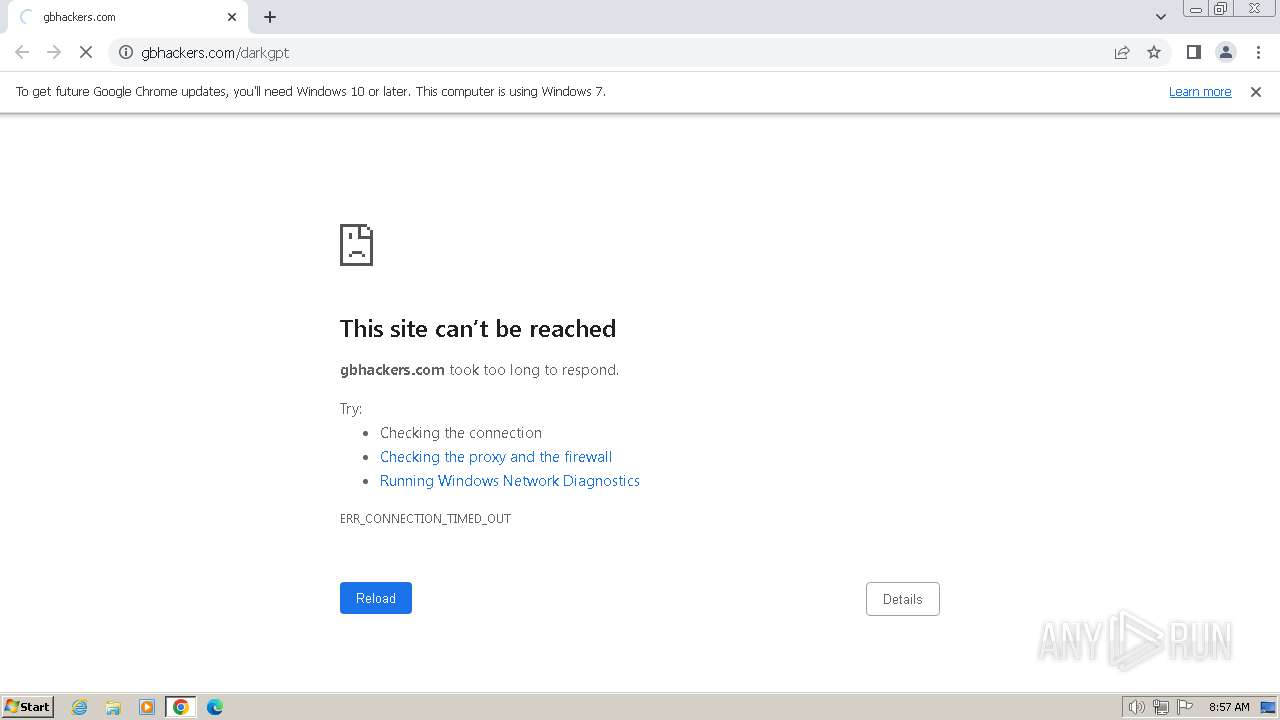This screenshot has height=720, width=1280.
Task: Stop loading the page
Action: coord(86,52)
